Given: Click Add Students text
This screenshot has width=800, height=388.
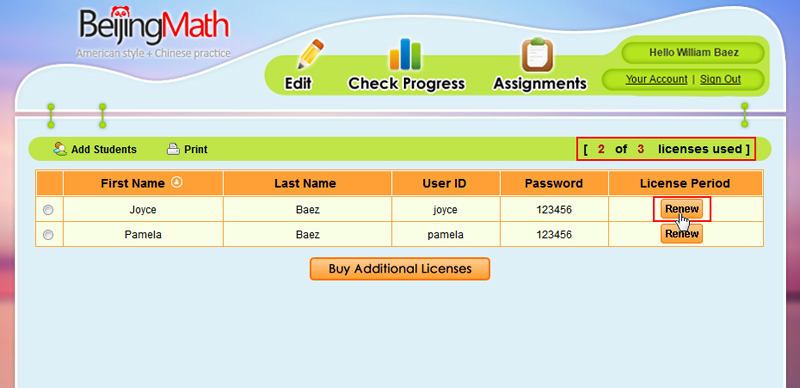Looking at the screenshot, I should (x=104, y=150).
